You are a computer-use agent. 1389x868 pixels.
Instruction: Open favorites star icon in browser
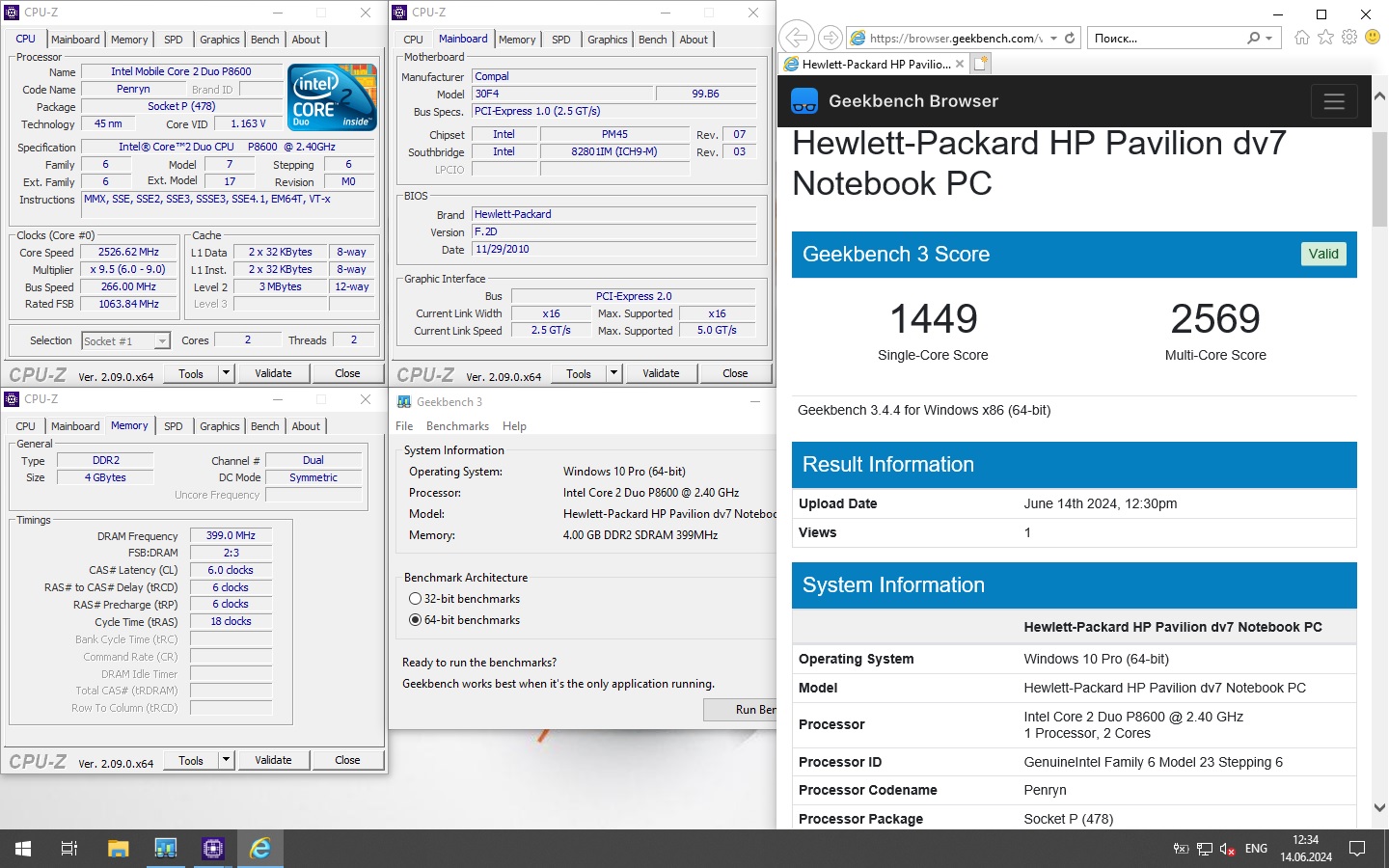tap(1326, 37)
